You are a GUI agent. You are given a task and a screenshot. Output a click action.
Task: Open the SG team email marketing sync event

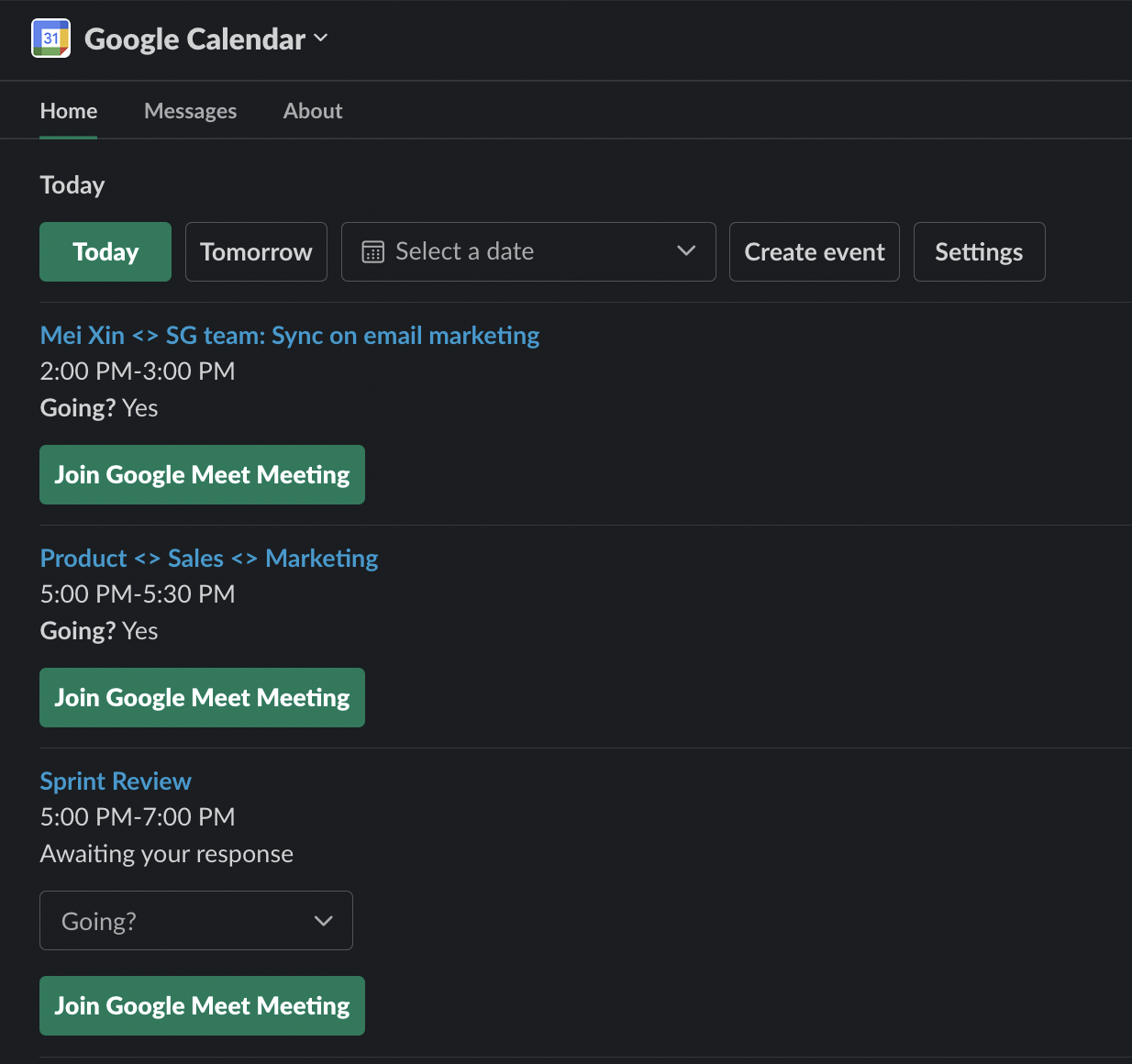tap(289, 335)
